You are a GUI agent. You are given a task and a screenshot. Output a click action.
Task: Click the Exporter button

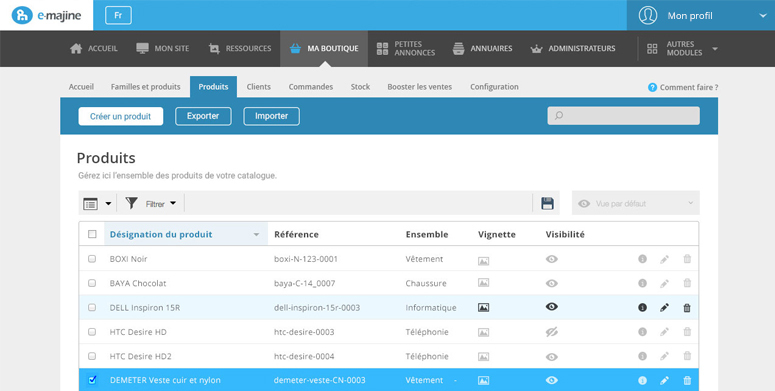pyautogui.click(x=203, y=116)
